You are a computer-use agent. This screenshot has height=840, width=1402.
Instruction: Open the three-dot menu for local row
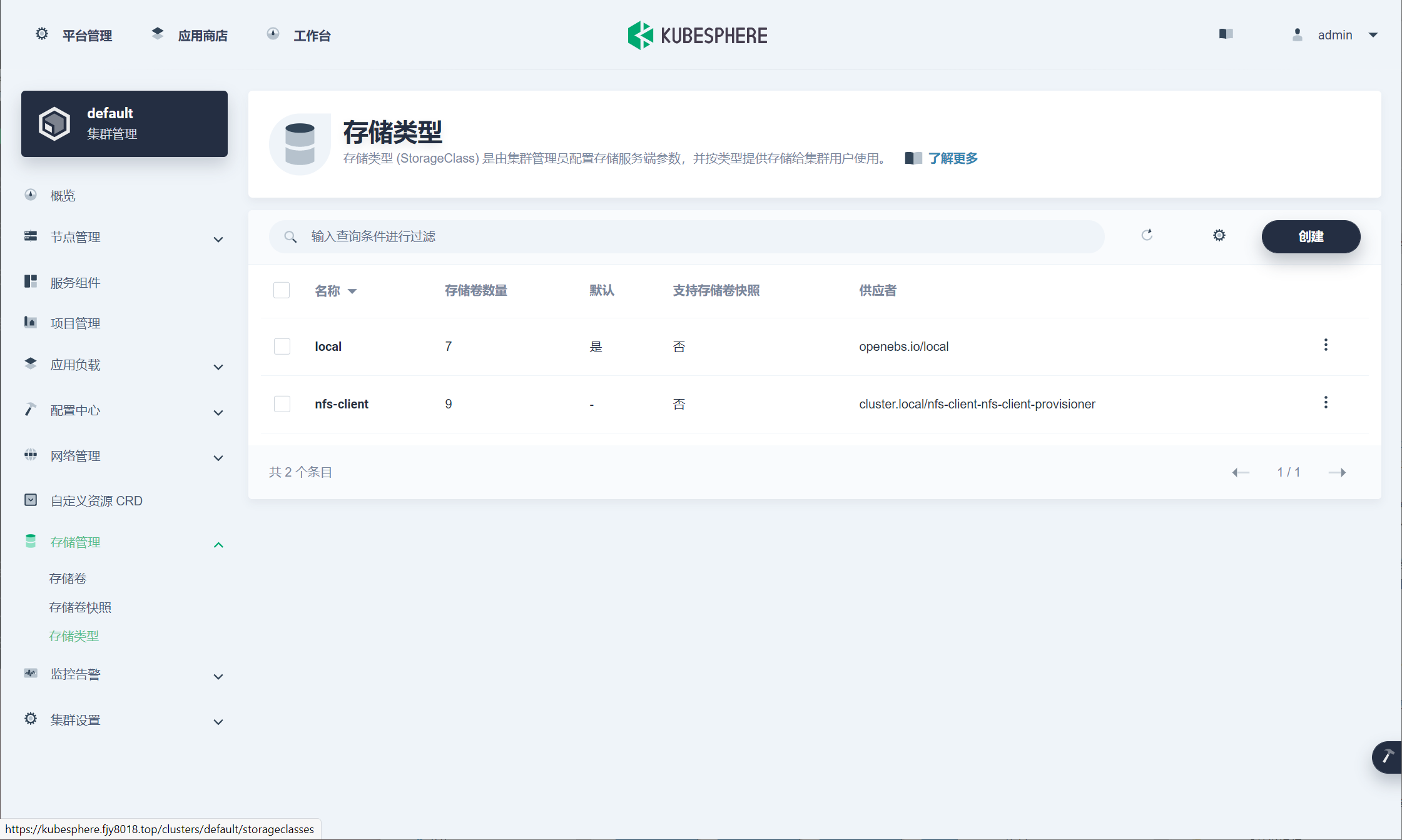pyautogui.click(x=1325, y=345)
